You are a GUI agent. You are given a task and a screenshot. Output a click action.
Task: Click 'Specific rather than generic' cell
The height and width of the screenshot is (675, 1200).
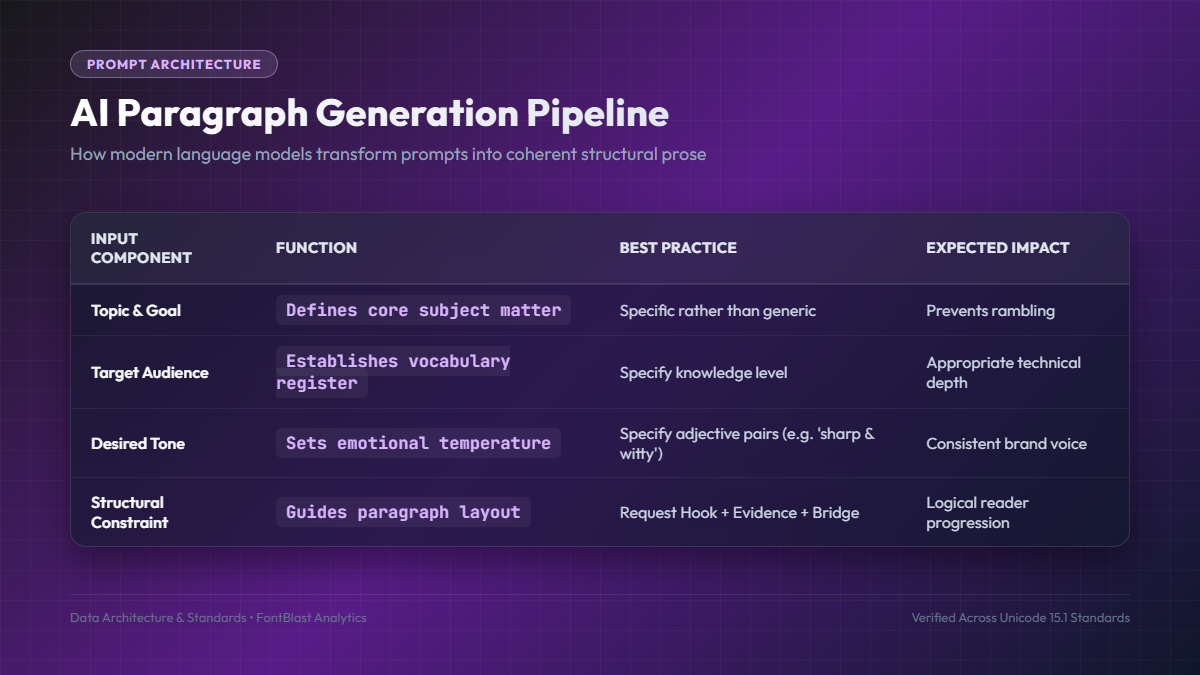[x=718, y=311]
